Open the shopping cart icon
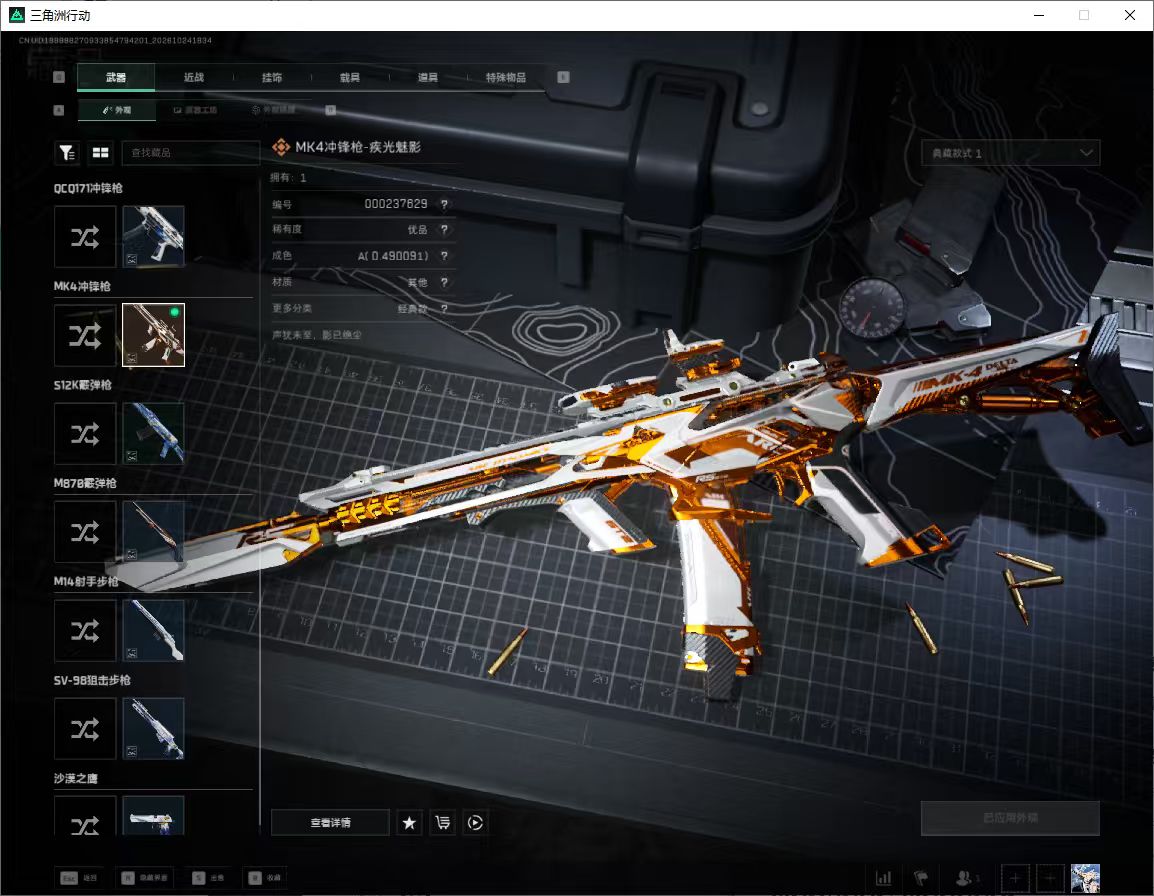The height and width of the screenshot is (896, 1154). pyautogui.click(x=442, y=822)
